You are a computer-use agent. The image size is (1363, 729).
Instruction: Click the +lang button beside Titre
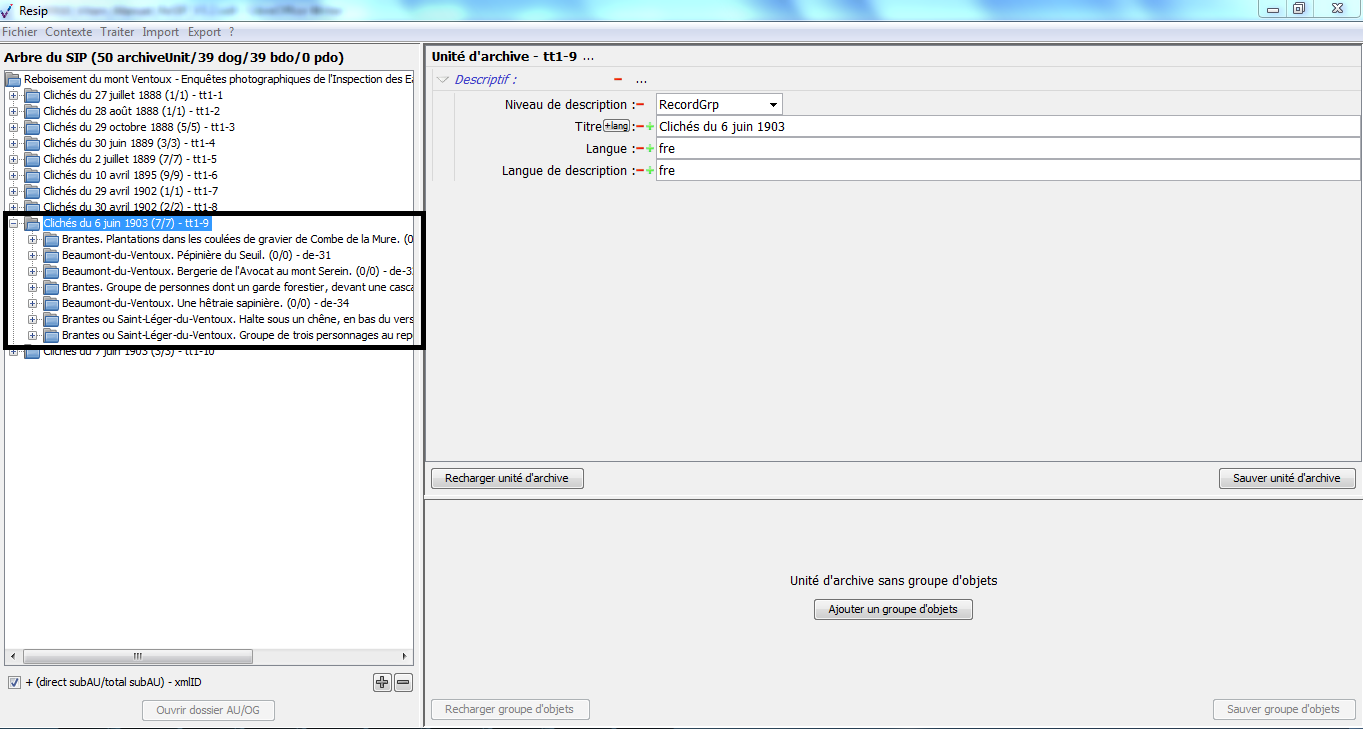[x=616, y=126]
